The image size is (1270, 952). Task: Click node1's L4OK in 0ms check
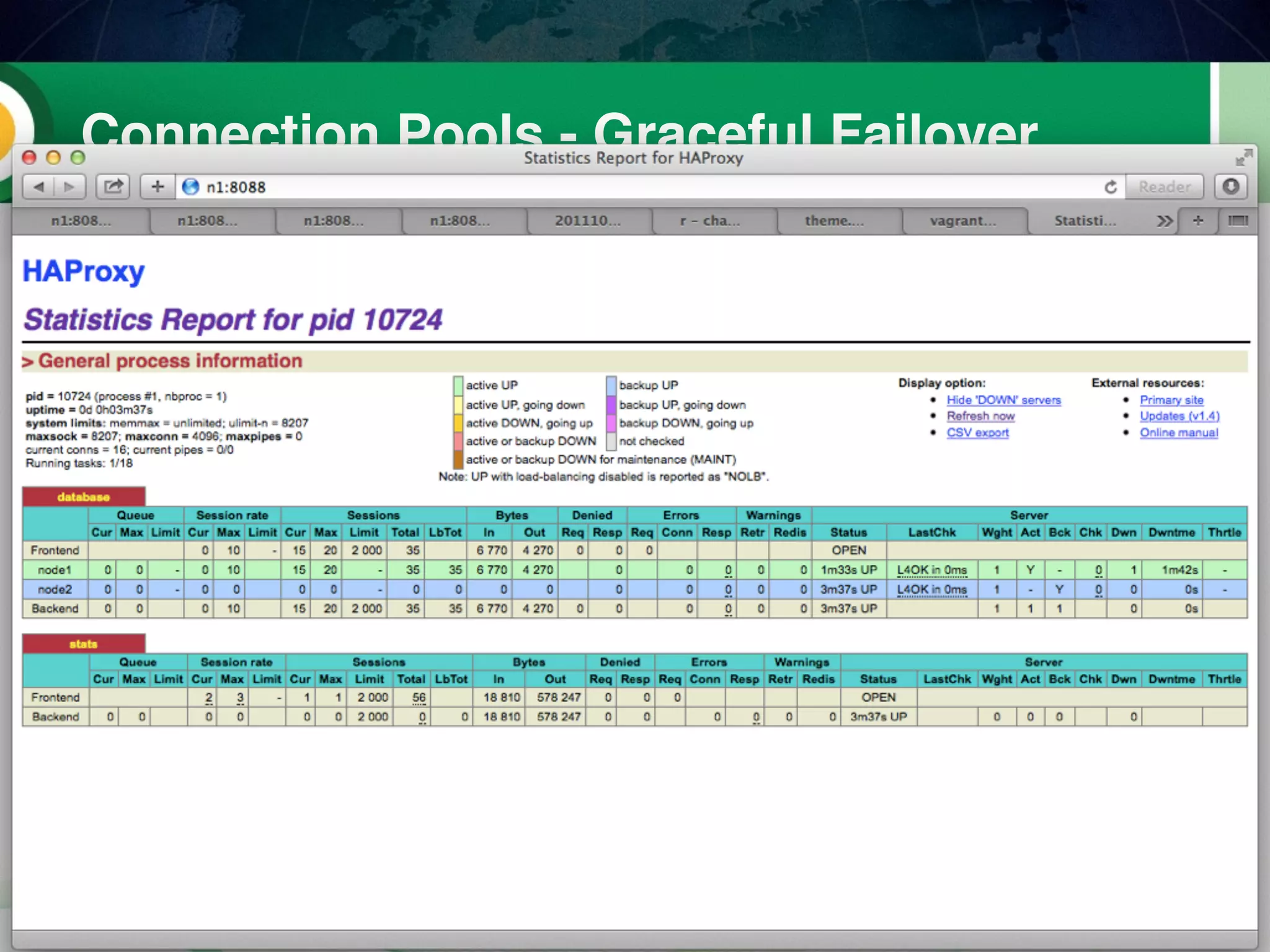[931, 570]
